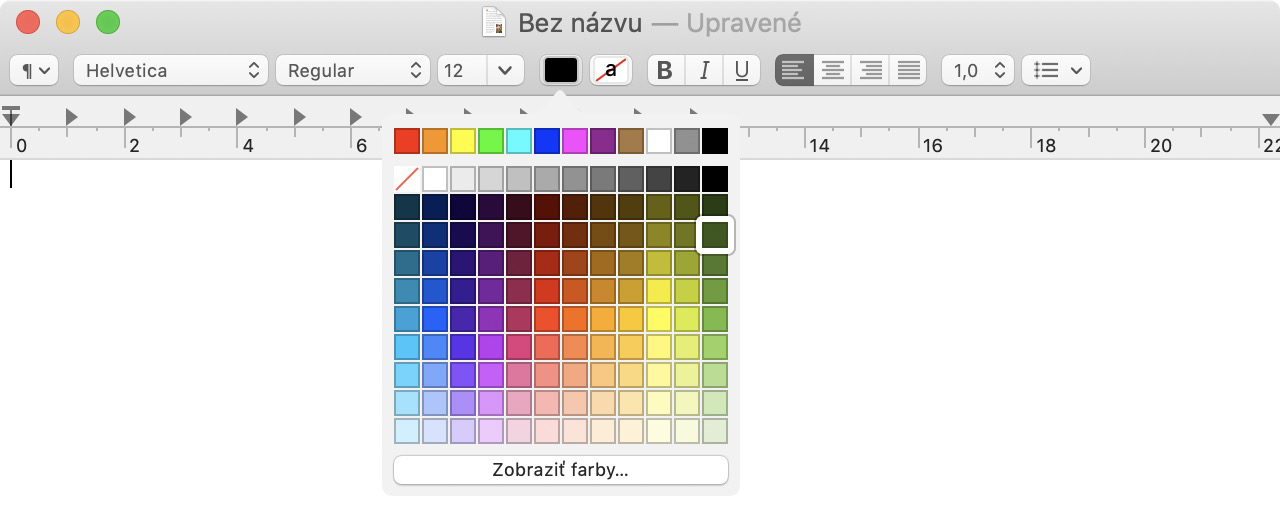The image size is (1280, 508).
Task: Pick the red swatch in top row
Action: pos(407,141)
